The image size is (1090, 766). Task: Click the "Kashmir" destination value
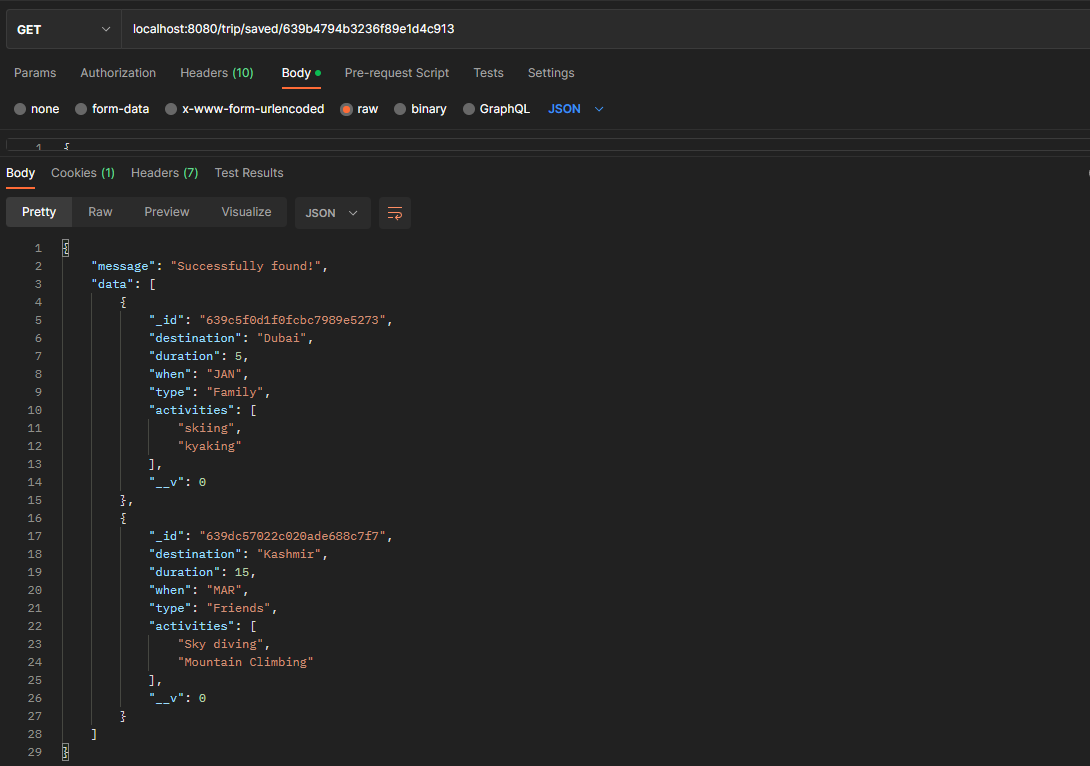289,554
